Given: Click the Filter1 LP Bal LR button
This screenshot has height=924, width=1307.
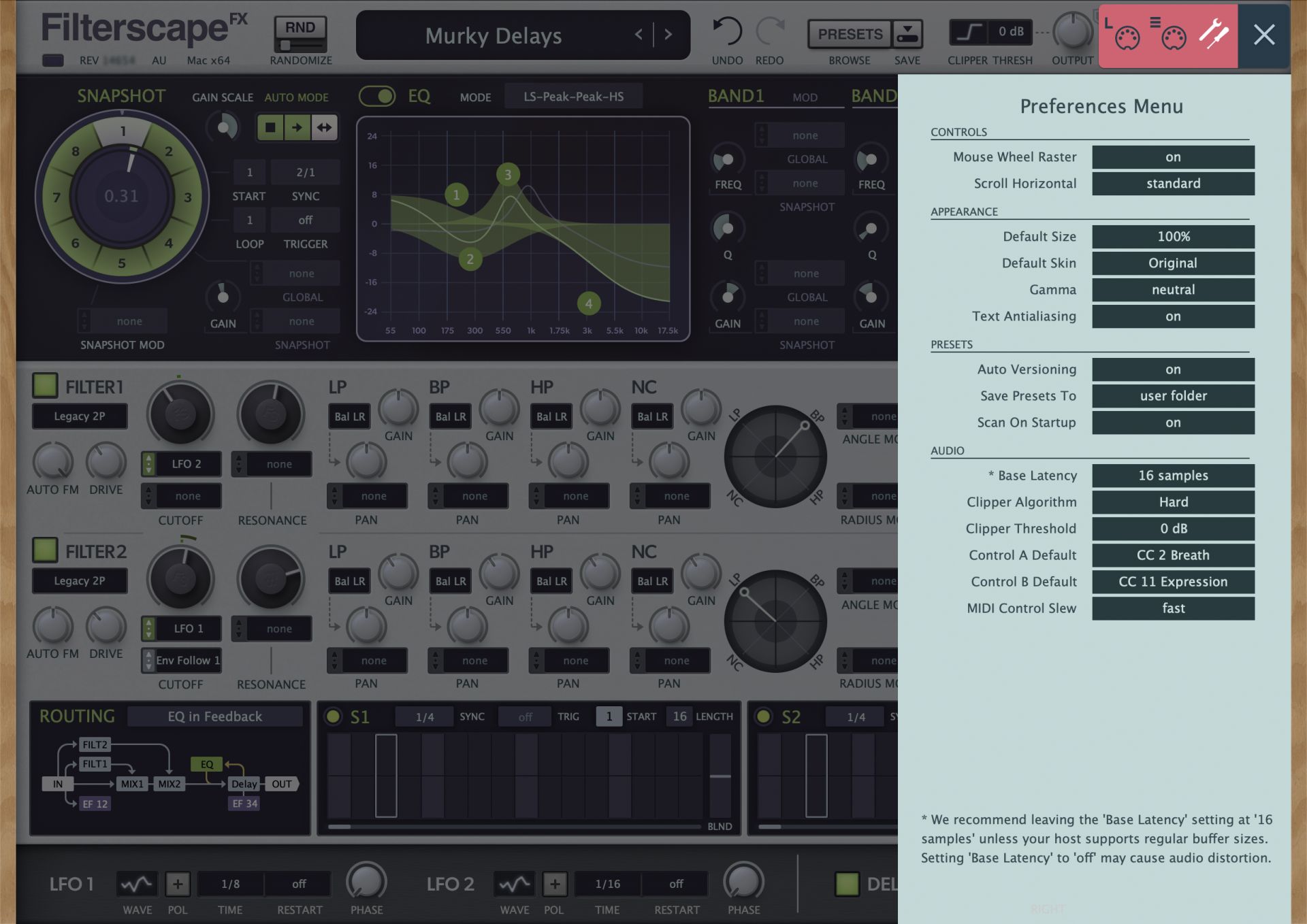Looking at the screenshot, I should (349, 416).
